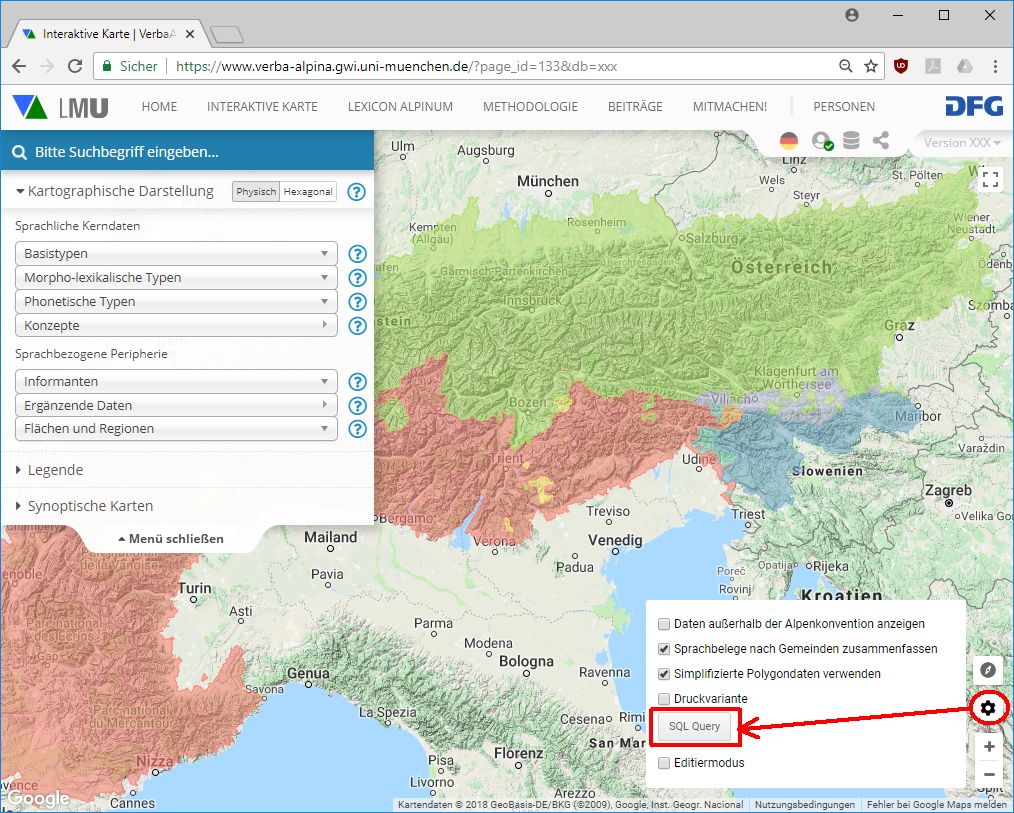Image resolution: width=1014 pixels, height=813 pixels.
Task: Switch to Hexagonal map display
Action: [308, 192]
